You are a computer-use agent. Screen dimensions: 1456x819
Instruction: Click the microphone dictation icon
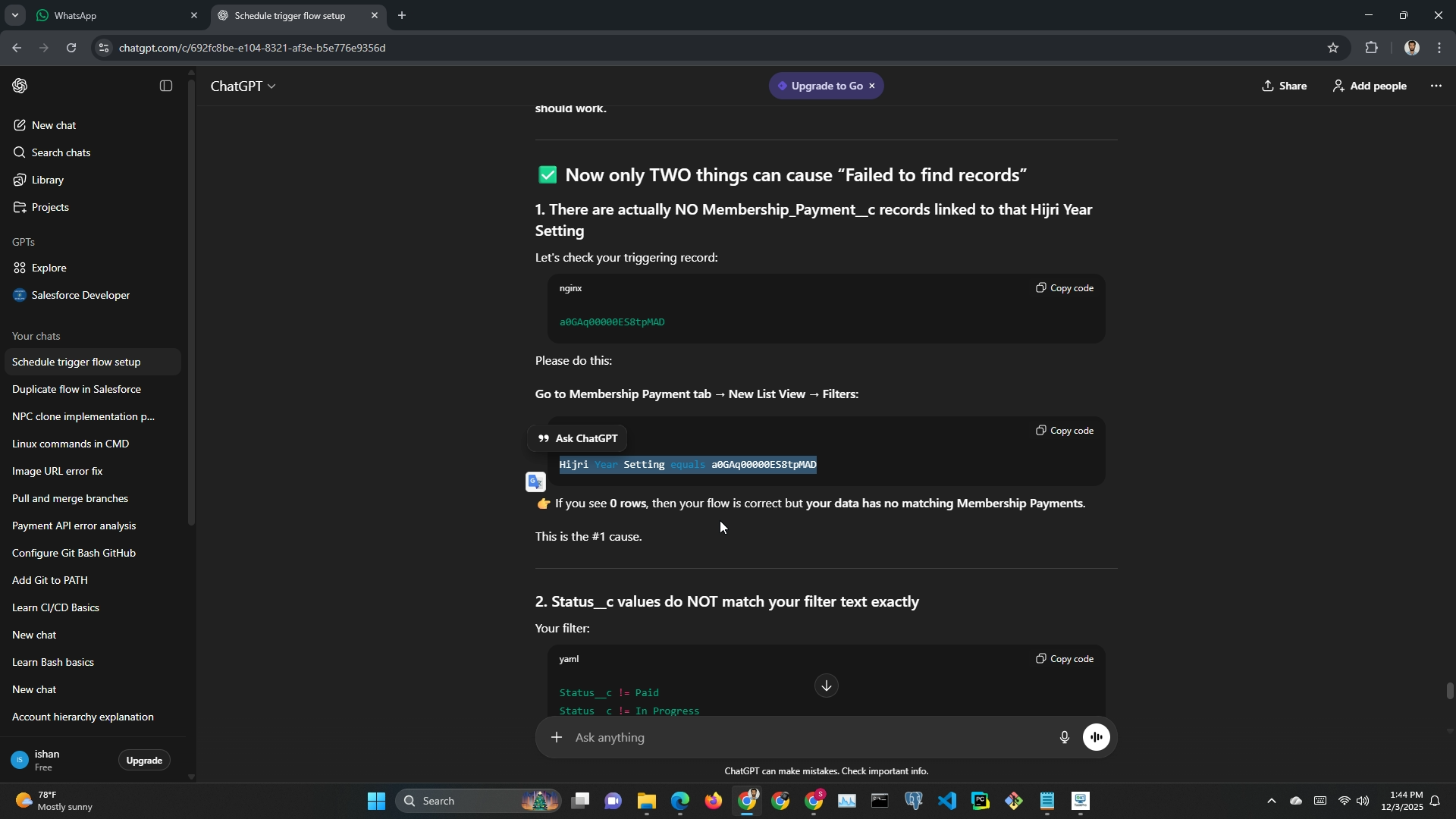1064,737
